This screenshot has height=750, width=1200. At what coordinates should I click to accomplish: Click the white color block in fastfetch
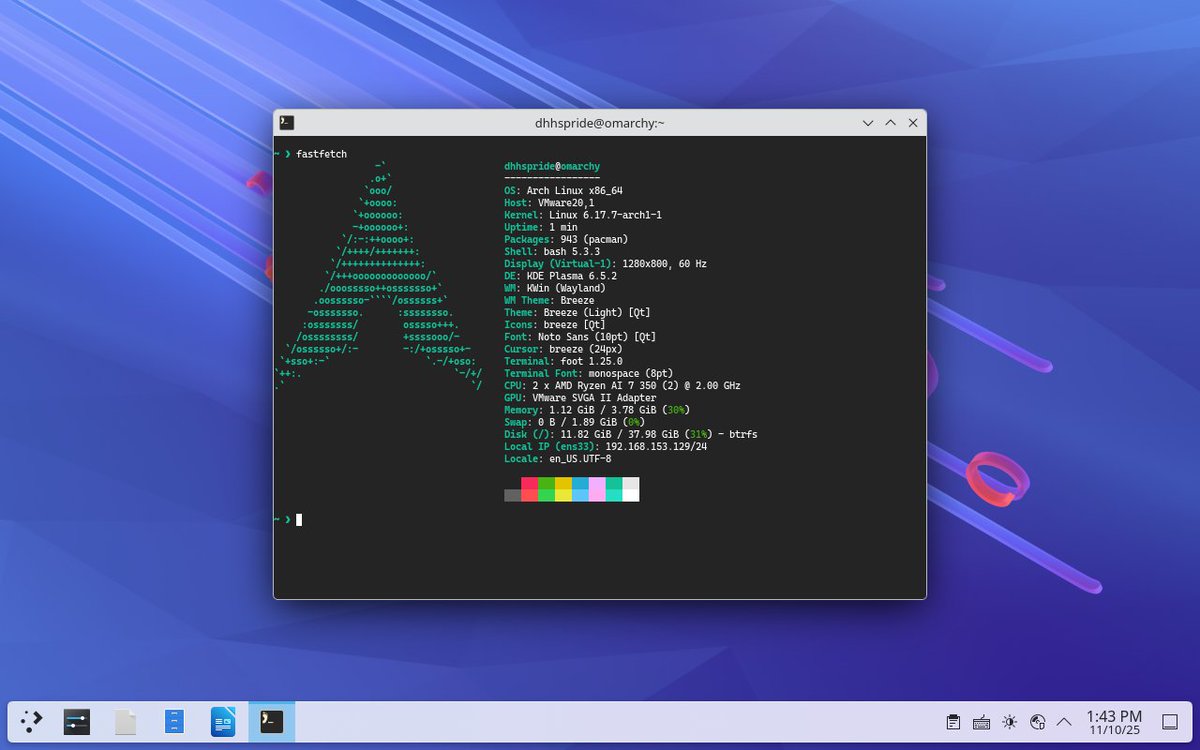click(631, 489)
